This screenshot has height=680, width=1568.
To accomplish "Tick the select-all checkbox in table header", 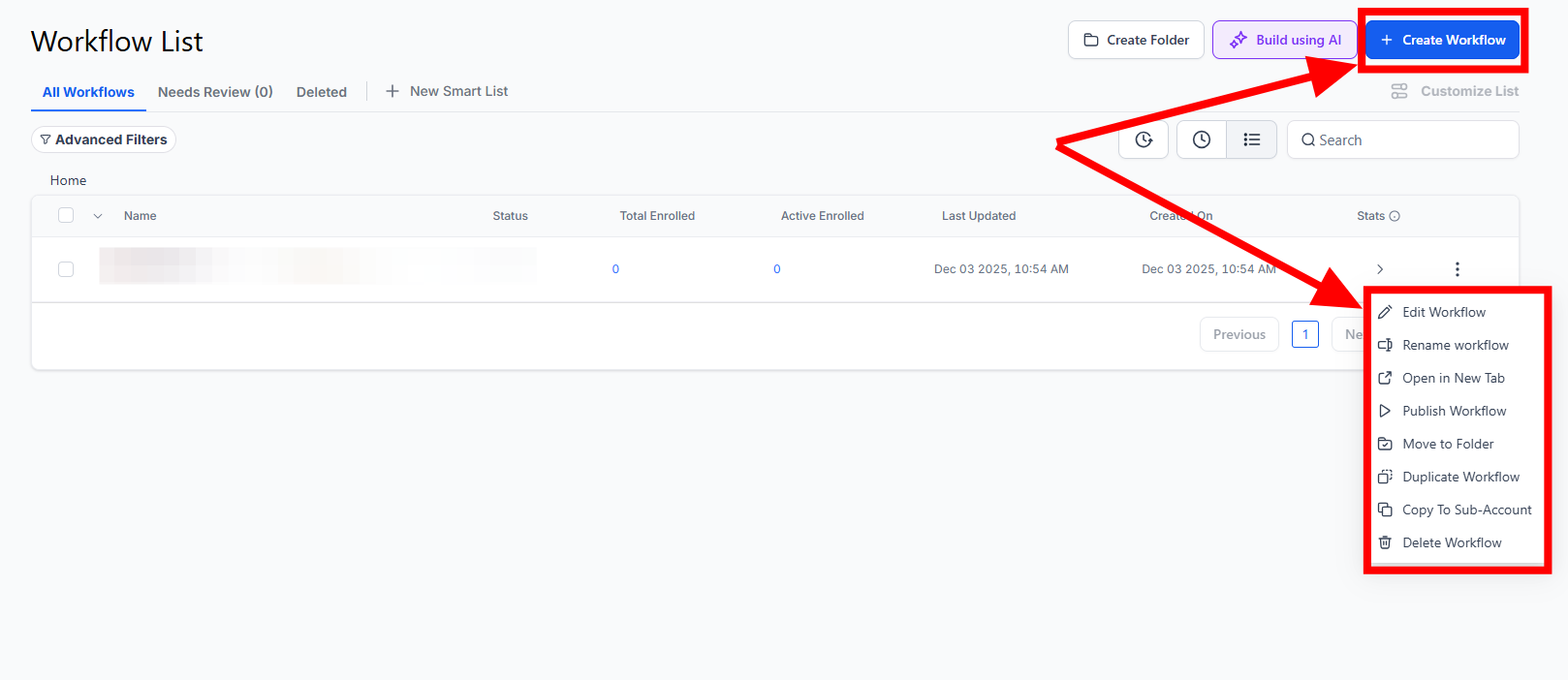I will point(66,215).
